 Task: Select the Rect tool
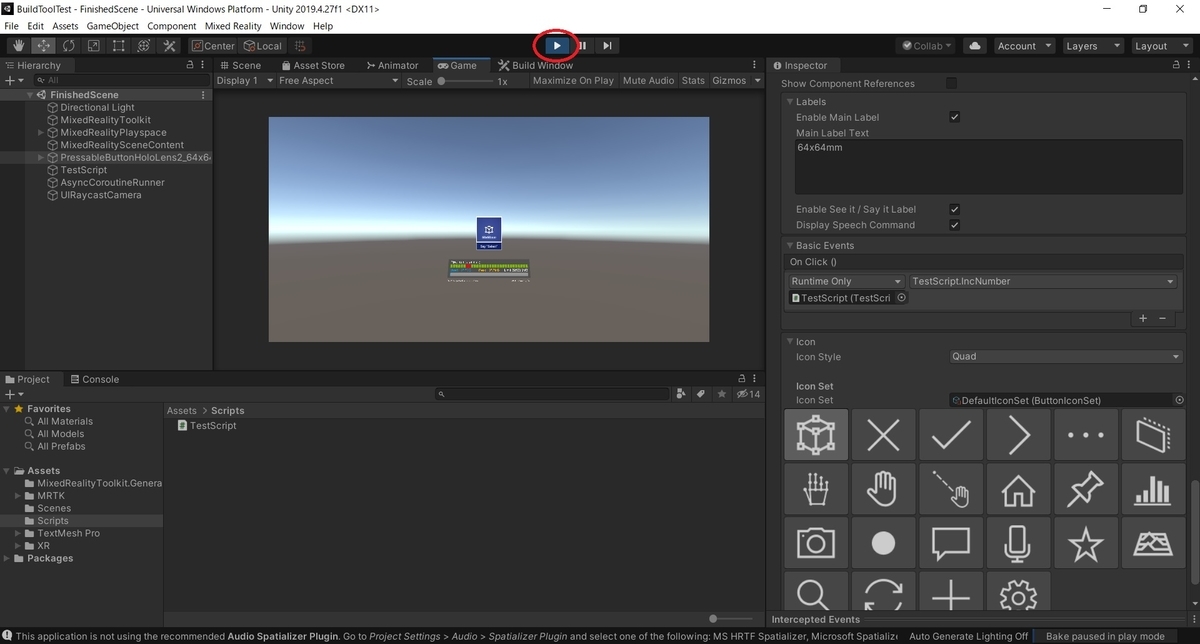point(119,46)
